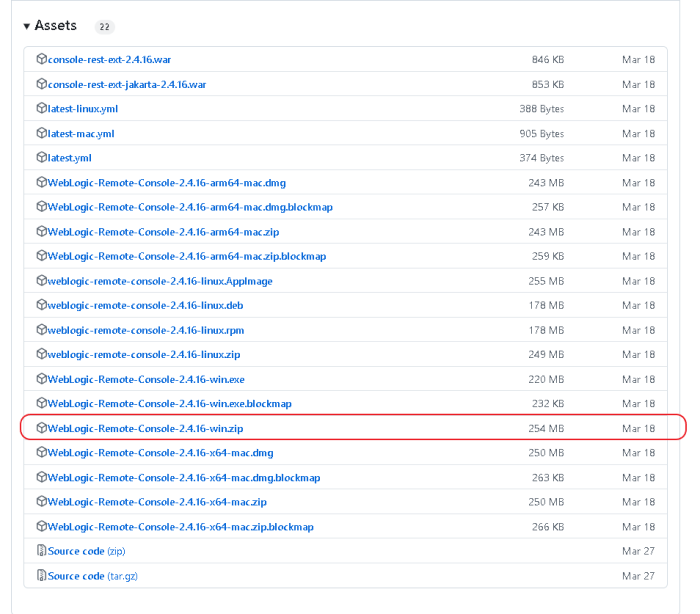
Task: Download weblogic-remote-console-2.4.16-linux.rpm
Action: click(146, 330)
